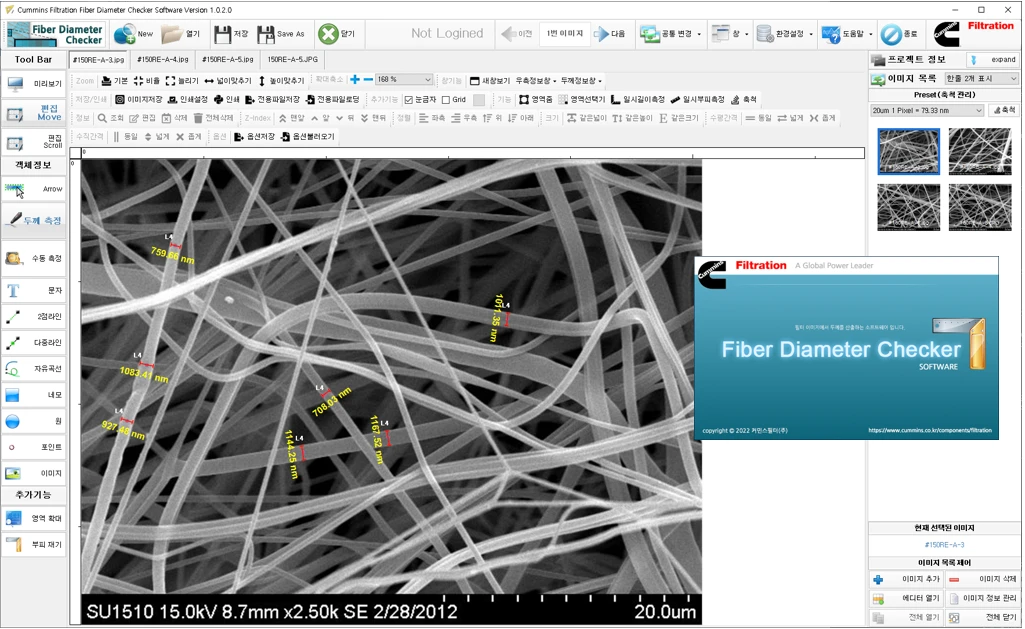Viewport: 1025px width, 629px height.
Task: Select the 네모 rectangle tool
Action: [x=34, y=395]
